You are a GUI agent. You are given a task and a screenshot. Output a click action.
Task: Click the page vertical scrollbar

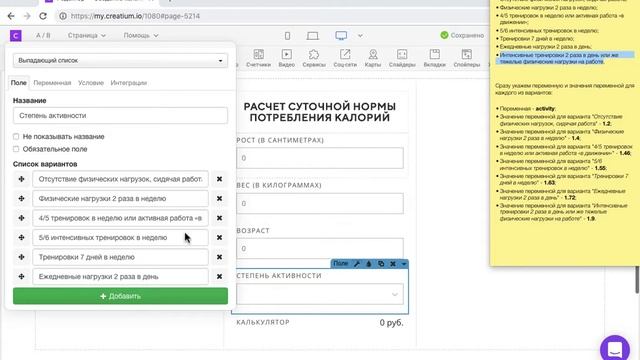click(x=637, y=279)
